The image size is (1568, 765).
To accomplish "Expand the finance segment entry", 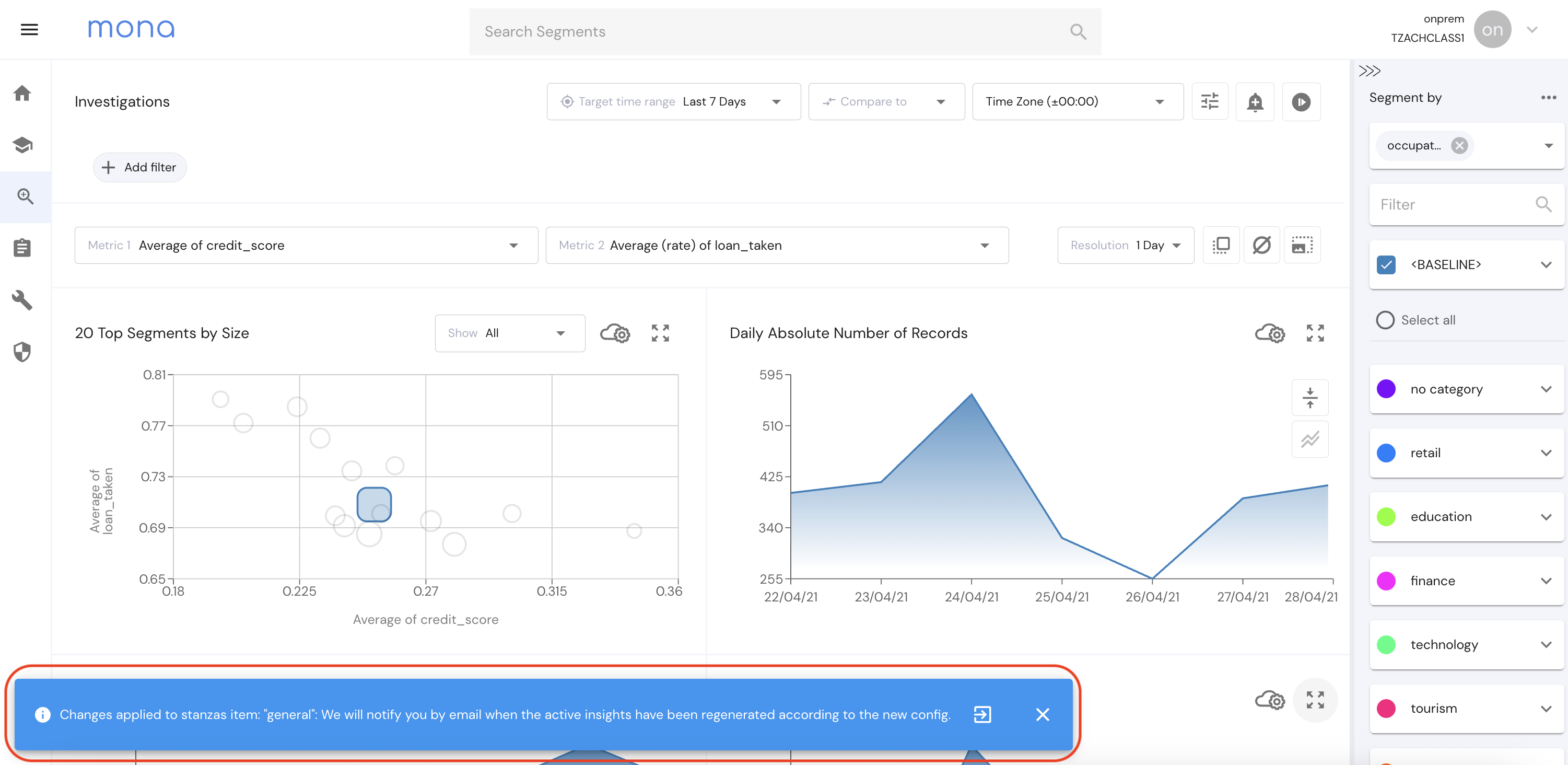I will [1546, 581].
